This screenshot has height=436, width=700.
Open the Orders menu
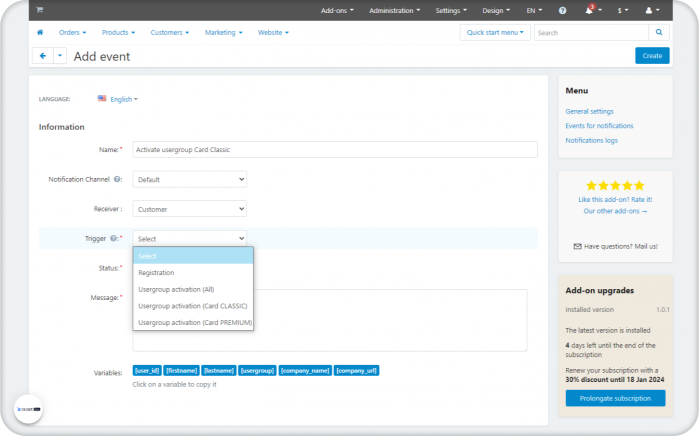72,32
